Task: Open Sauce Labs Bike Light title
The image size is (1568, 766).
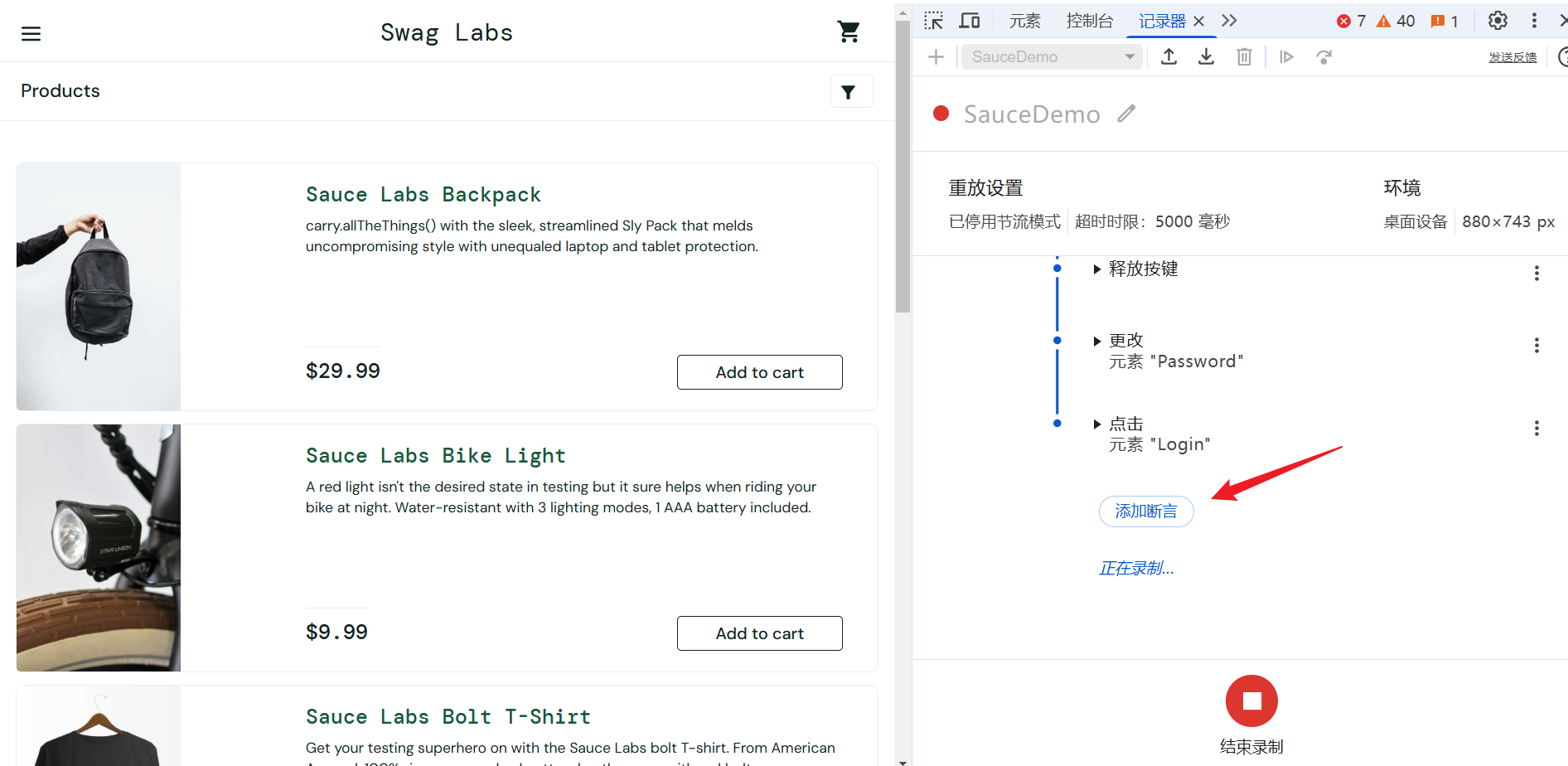Action: [x=436, y=456]
